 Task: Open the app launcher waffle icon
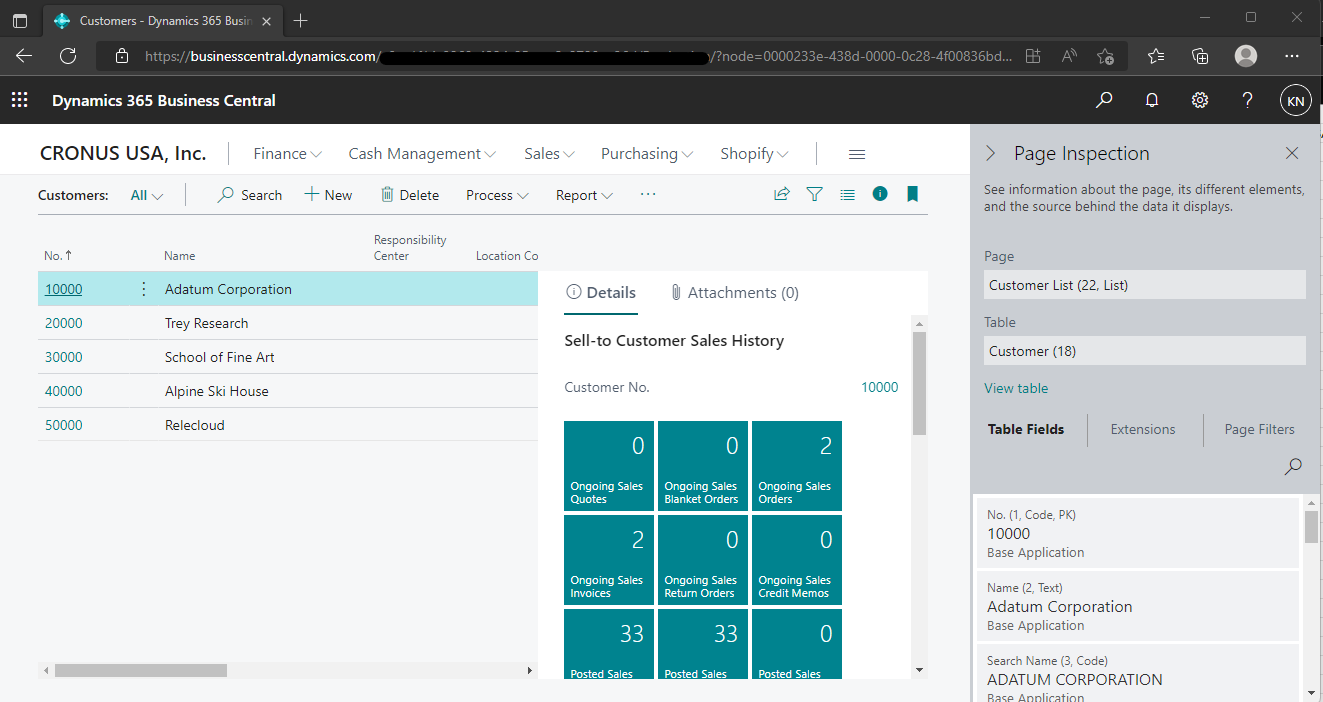[x=19, y=100]
